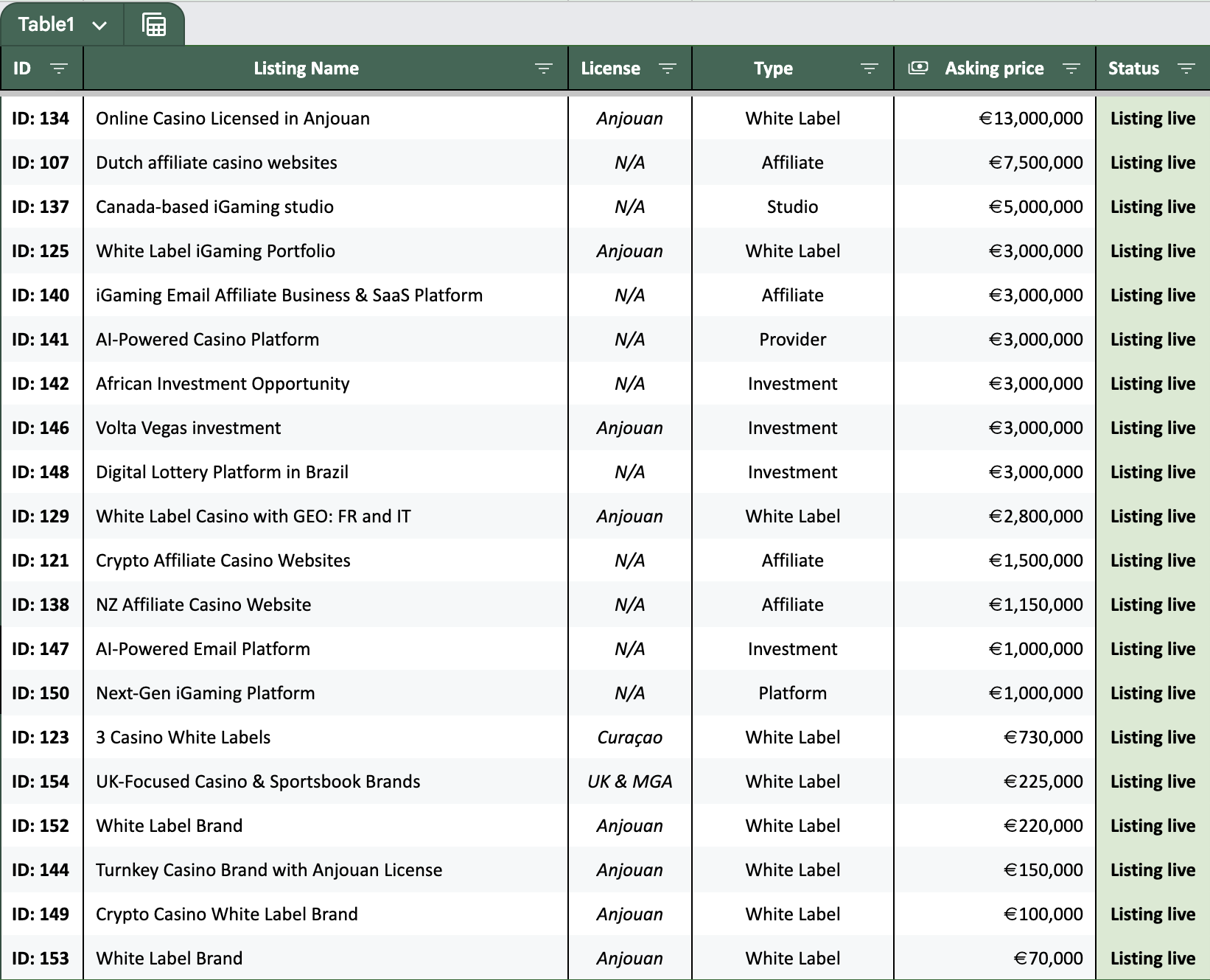Select the Status column header text
Viewport: 1210px width, 980px height.
tap(1133, 69)
